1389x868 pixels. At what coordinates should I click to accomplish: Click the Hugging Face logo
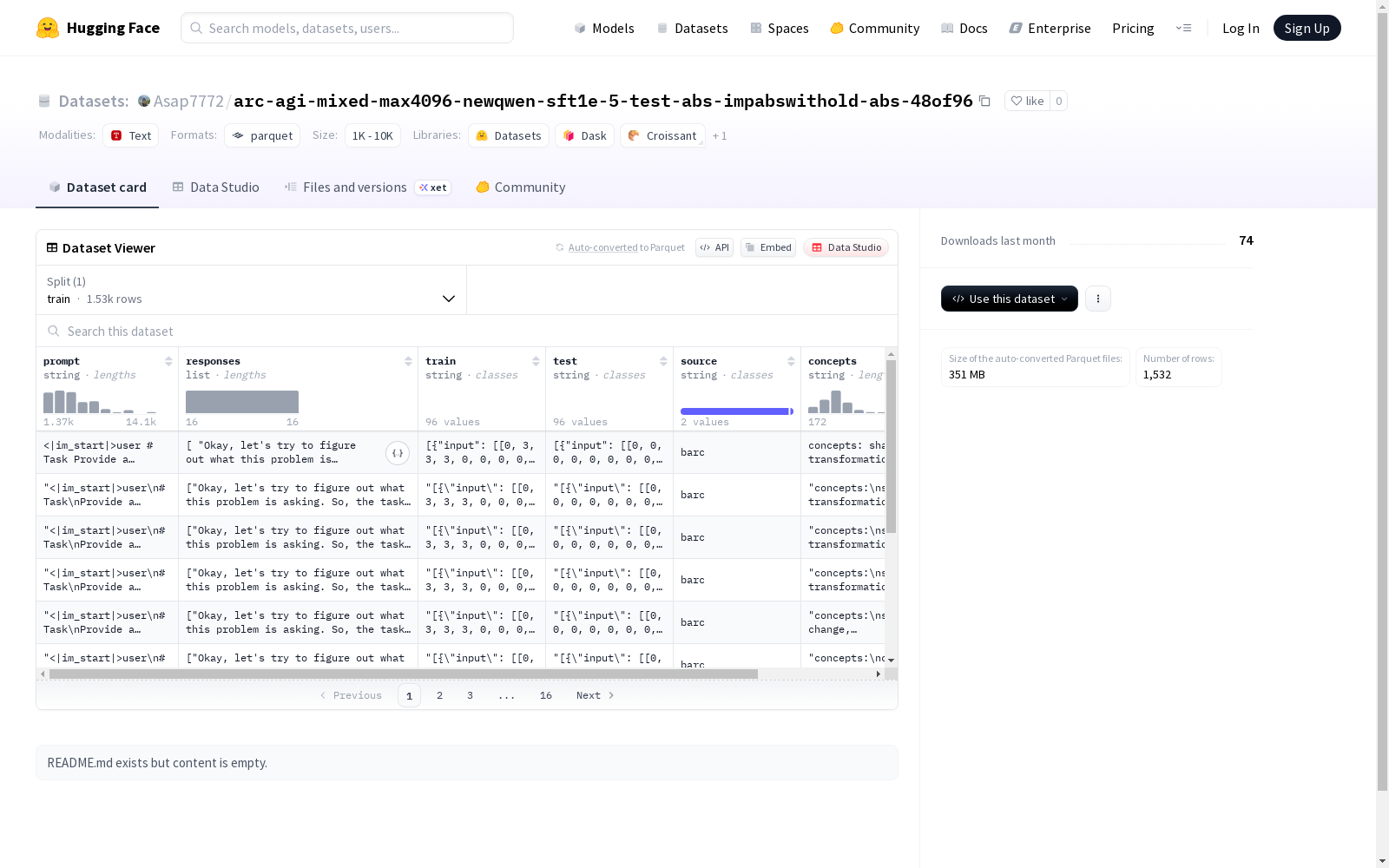point(98,28)
